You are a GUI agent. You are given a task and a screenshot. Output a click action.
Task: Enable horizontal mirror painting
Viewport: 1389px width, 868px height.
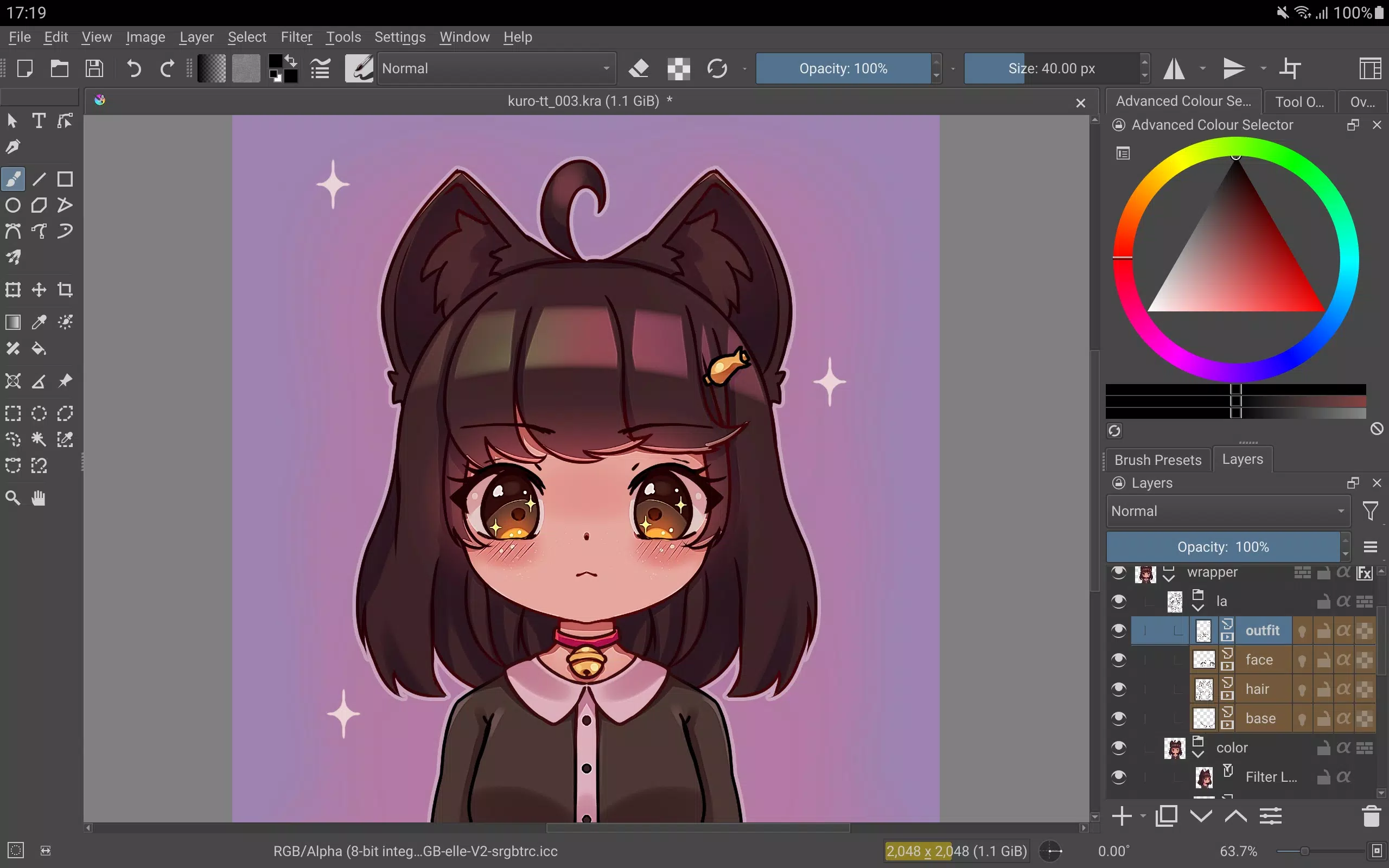pyautogui.click(x=1174, y=68)
